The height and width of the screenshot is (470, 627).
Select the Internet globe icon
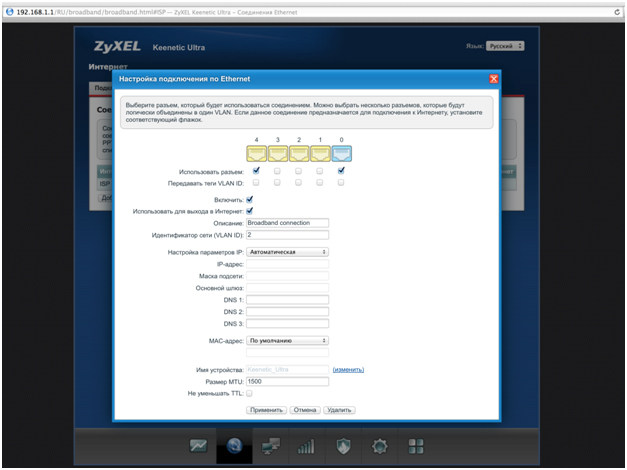coord(234,446)
